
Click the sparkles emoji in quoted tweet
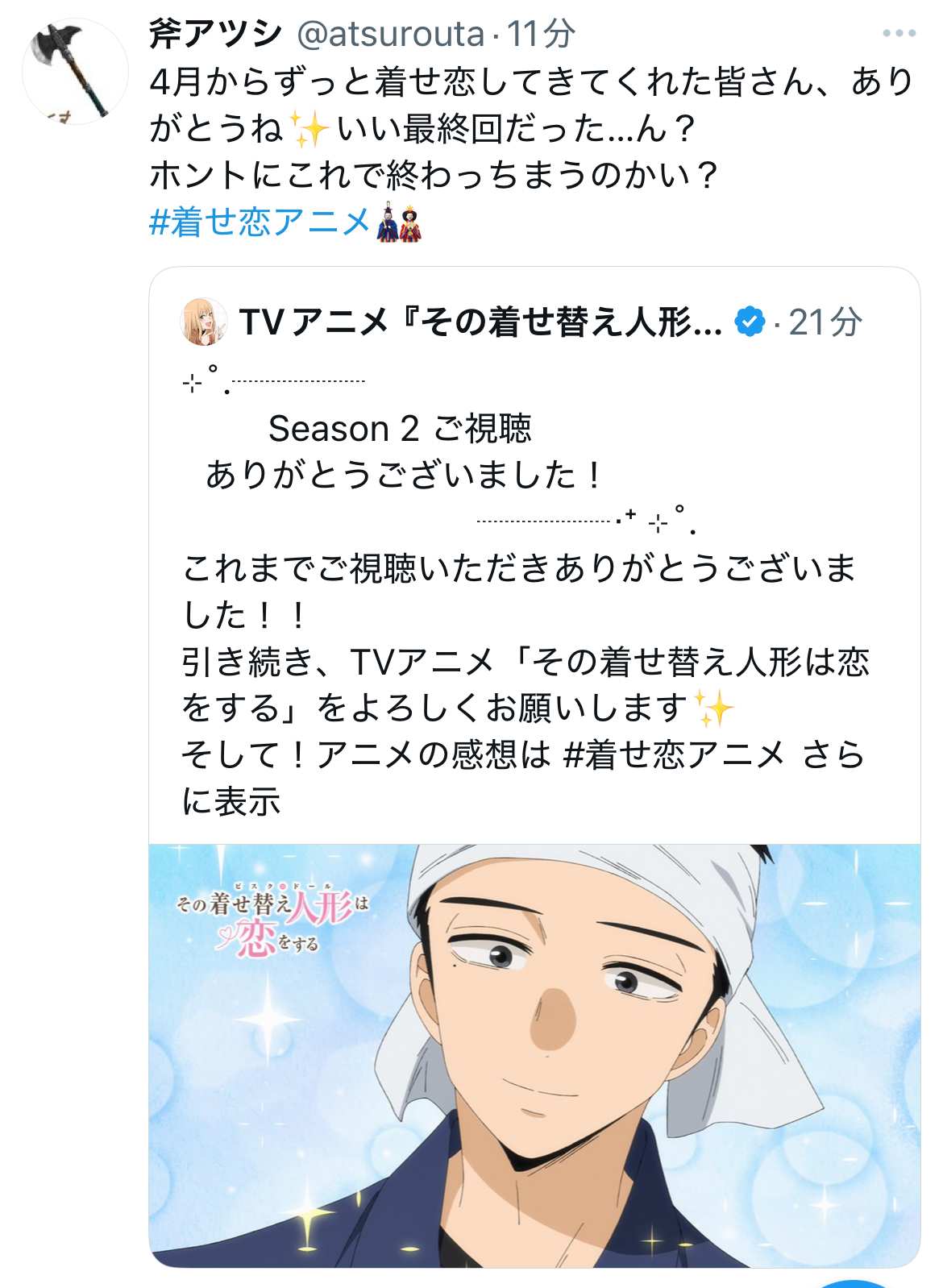[x=712, y=708]
